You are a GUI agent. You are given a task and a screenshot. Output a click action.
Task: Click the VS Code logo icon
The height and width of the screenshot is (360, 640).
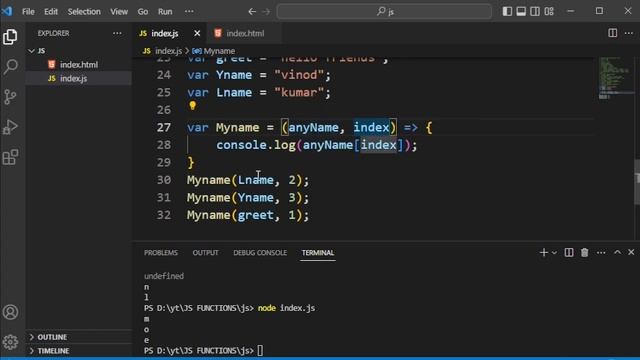(7, 11)
